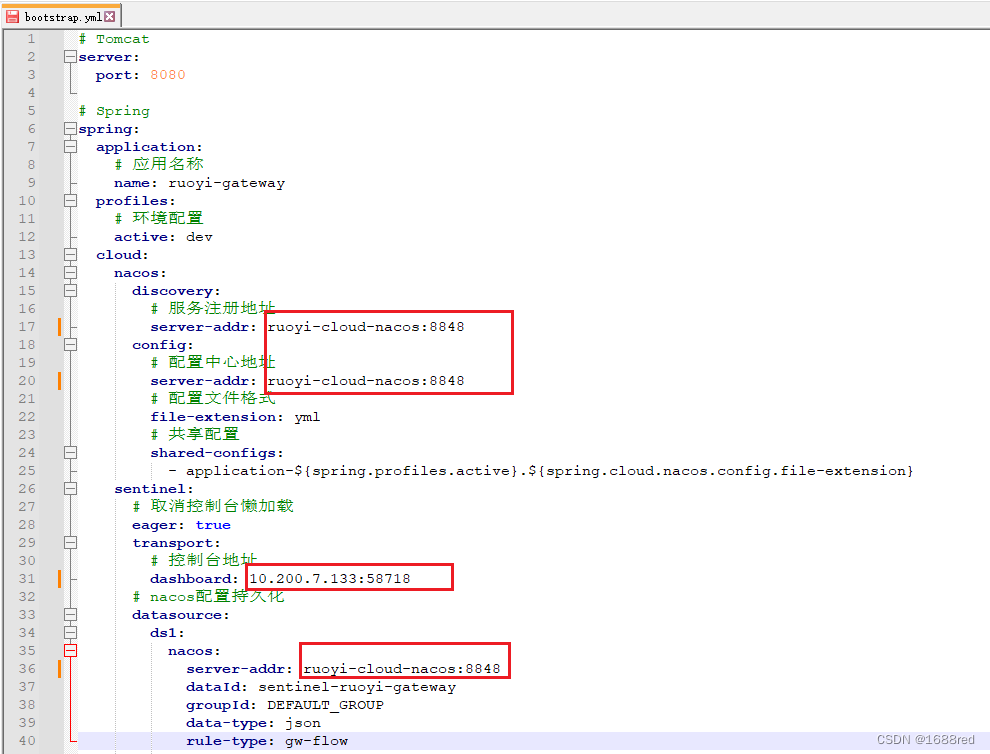Click the file-extension value yml

coord(307,417)
